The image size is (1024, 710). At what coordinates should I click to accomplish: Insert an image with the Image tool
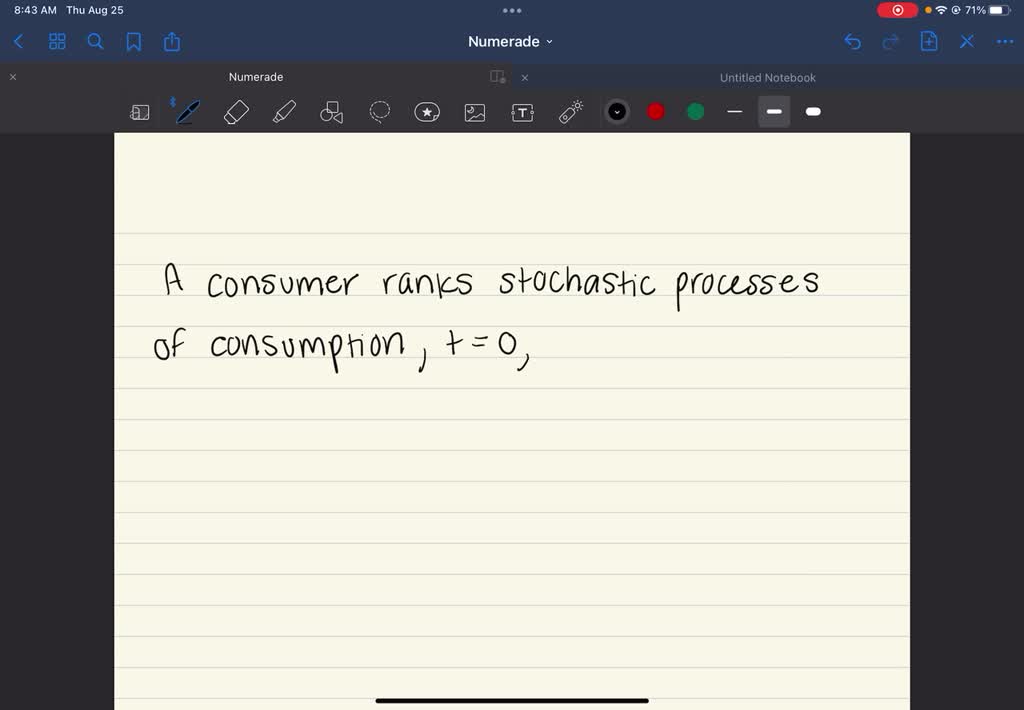474,111
